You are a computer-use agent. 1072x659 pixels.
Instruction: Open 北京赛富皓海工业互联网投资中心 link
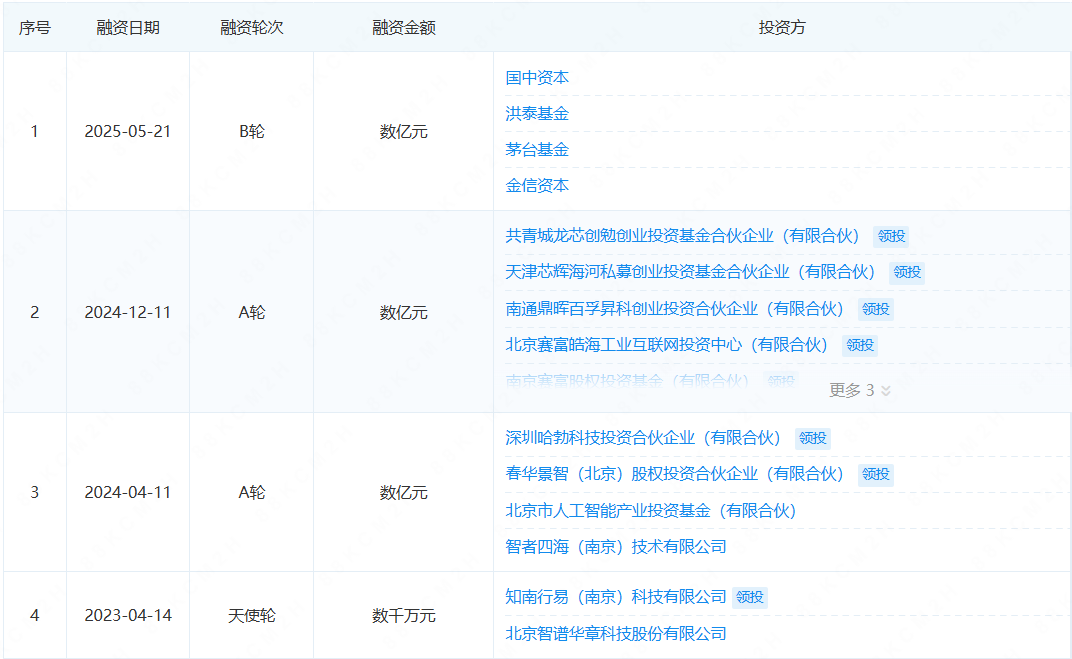point(667,345)
